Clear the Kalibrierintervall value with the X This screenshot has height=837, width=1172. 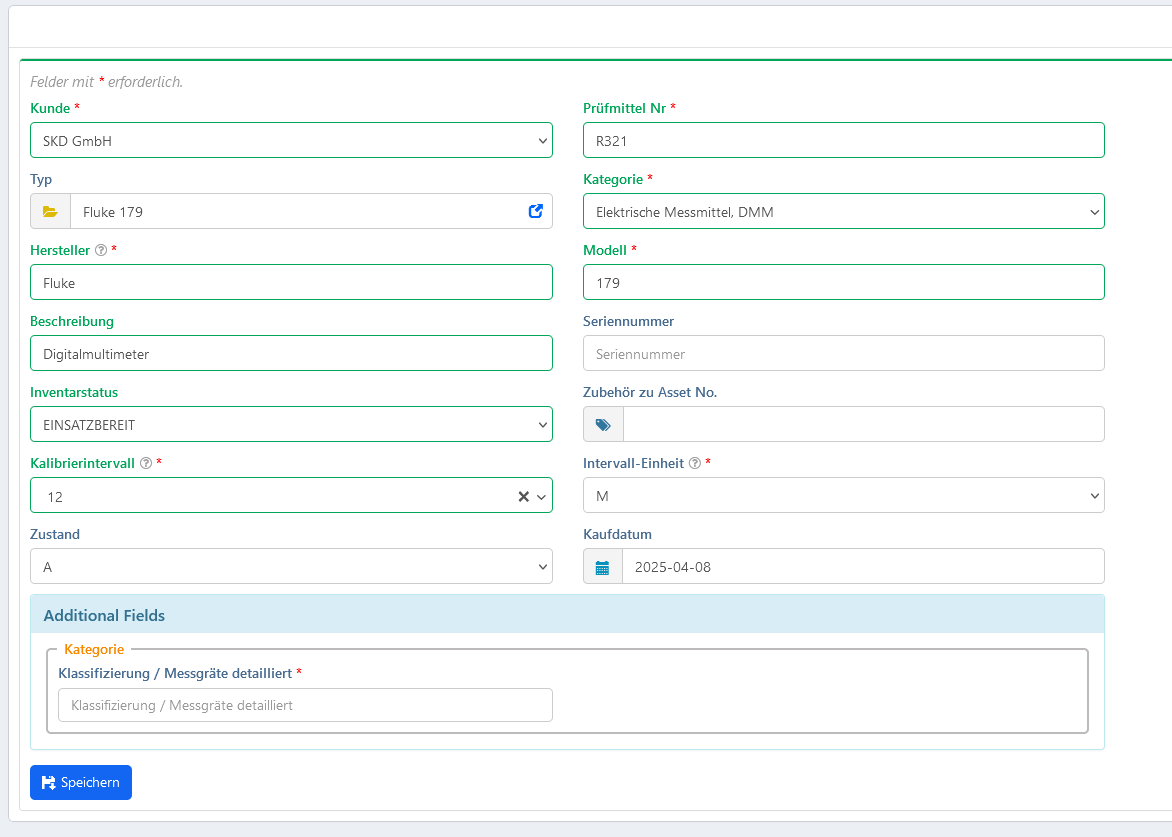coord(523,496)
